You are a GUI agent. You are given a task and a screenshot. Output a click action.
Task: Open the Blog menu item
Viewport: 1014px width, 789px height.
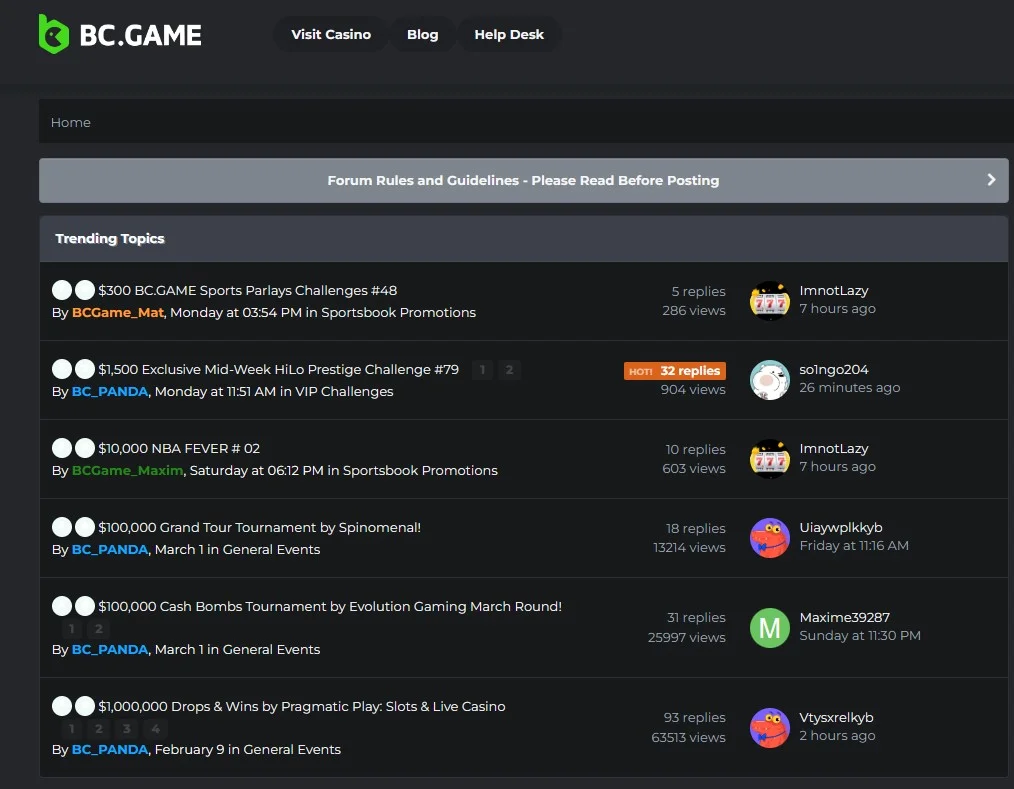(422, 34)
